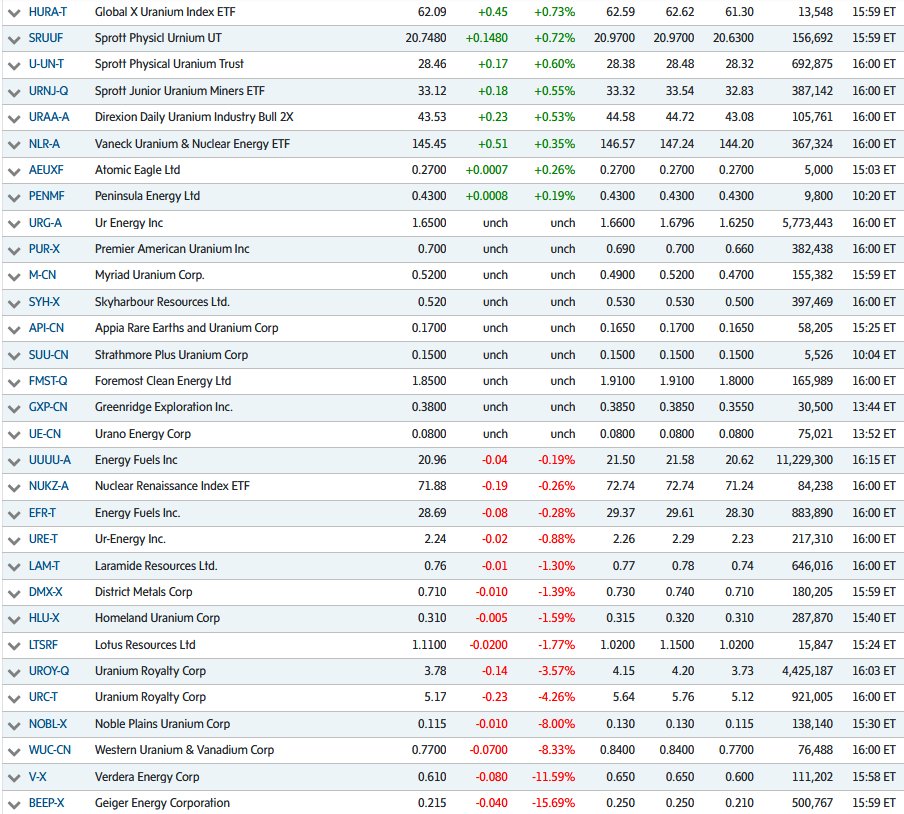The height and width of the screenshot is (814, 904).
Task: Expand the U-UN-T row chevron
Action: pos(13,64)
